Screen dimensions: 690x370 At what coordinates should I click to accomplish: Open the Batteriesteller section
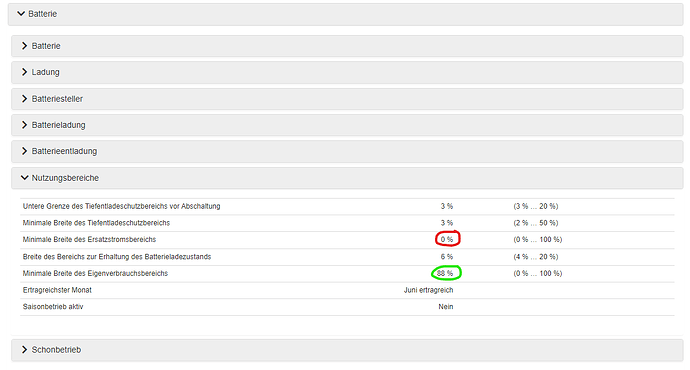(x=347, y=99)
